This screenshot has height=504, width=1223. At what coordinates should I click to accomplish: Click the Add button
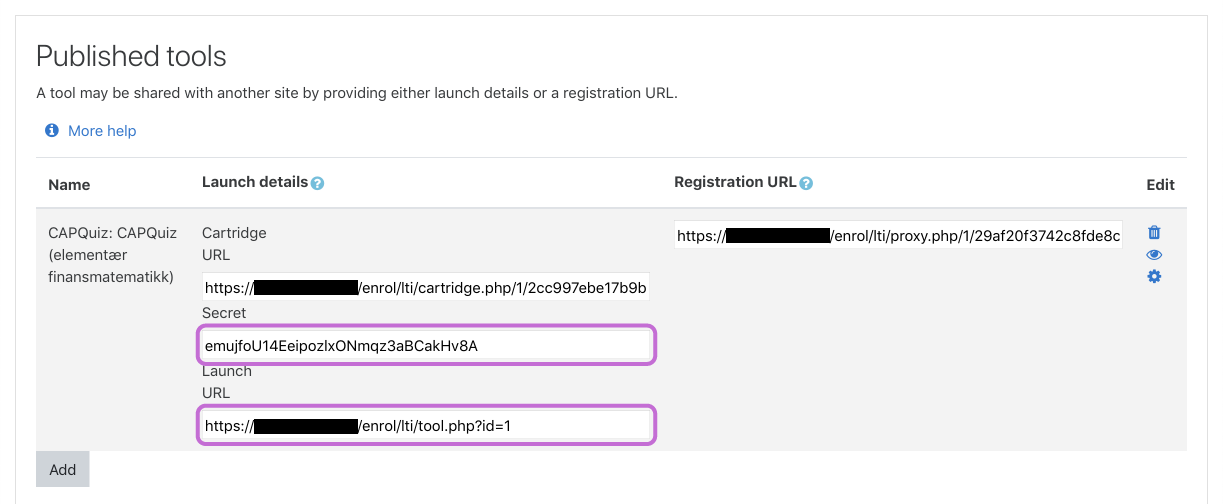coord(63,469)
